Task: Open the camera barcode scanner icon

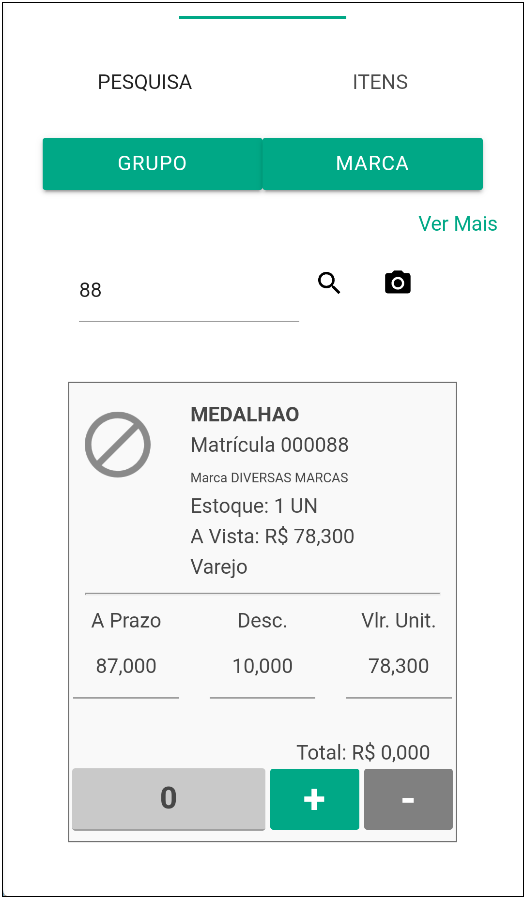Action: pos(398,283)
